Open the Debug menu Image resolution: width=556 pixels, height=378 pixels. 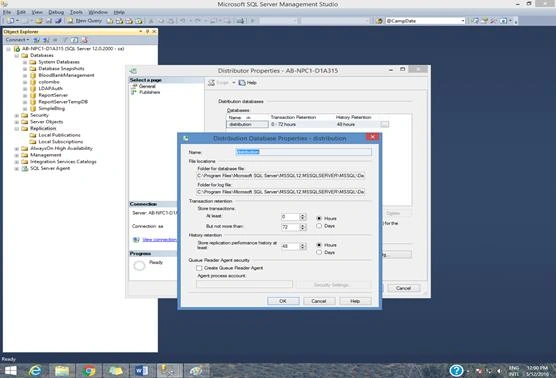click(x=56, y=12)
